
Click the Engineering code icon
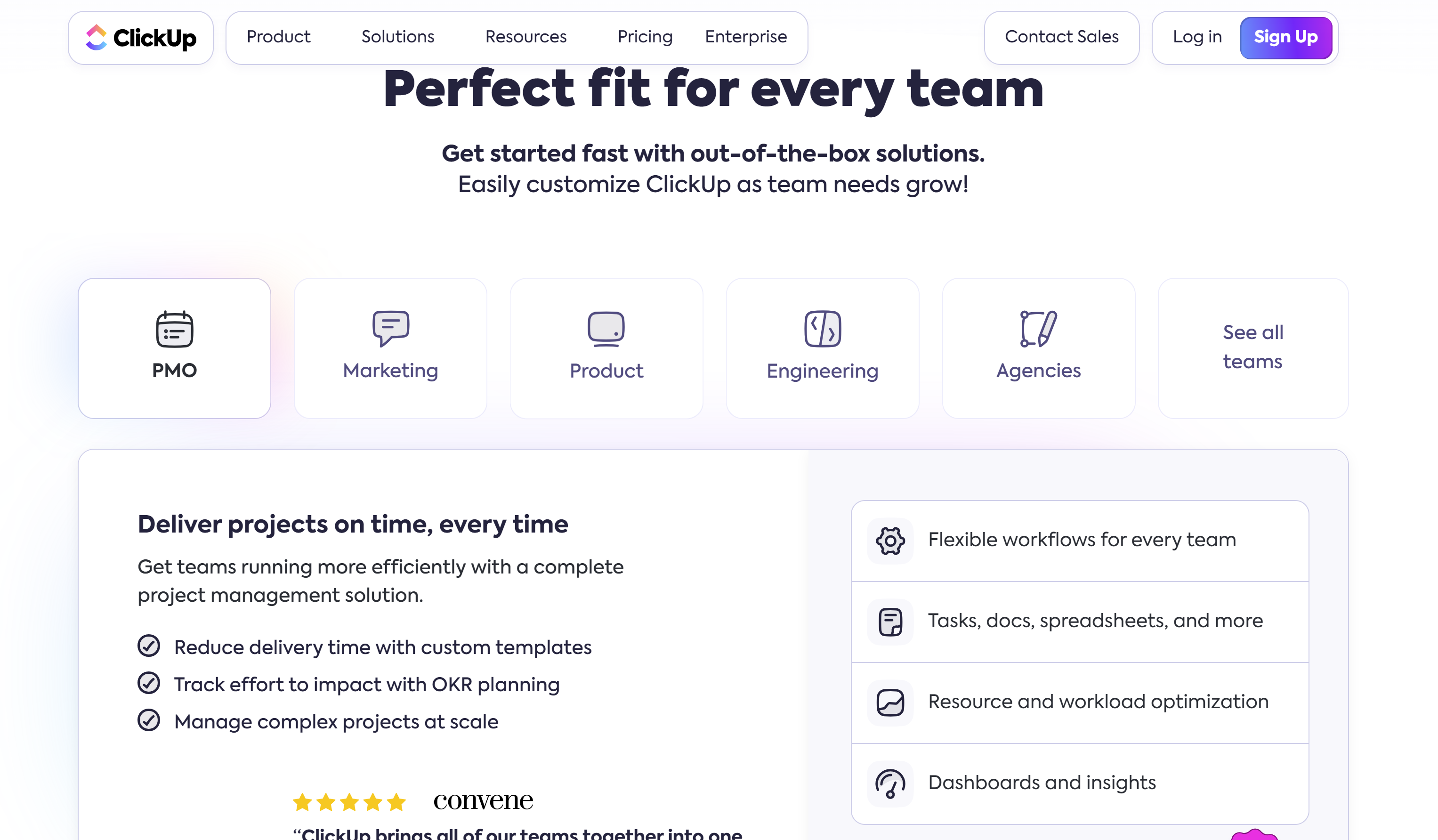tap(822, 329)
